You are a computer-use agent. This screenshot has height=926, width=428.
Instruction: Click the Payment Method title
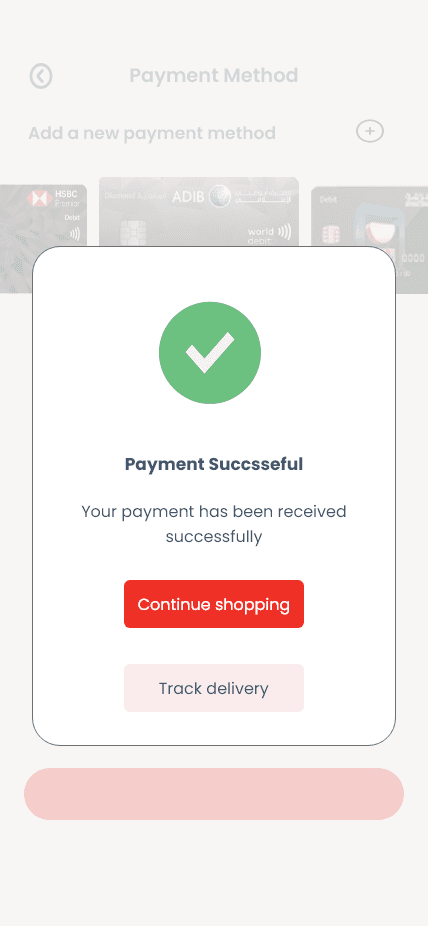[214, 76]
